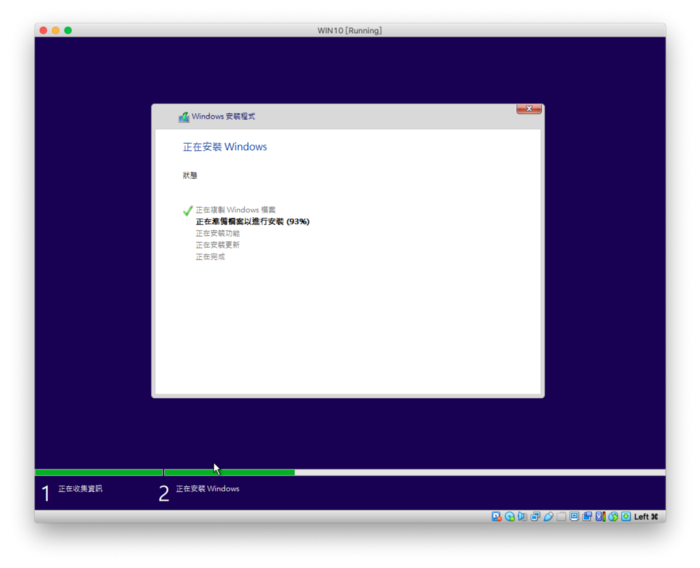
Task: Click the green installation progress bar
Action: click(229, 472)
